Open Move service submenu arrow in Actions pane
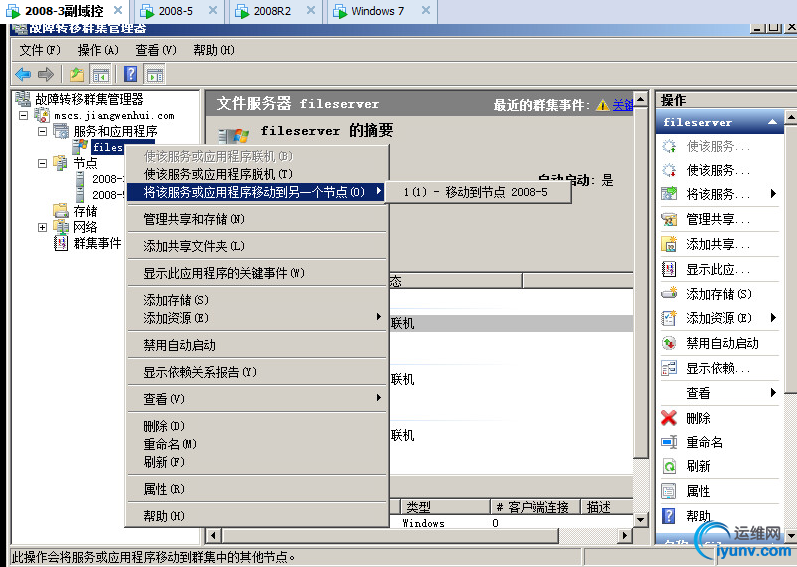797x567 pixels. click(x=773, y=193)
